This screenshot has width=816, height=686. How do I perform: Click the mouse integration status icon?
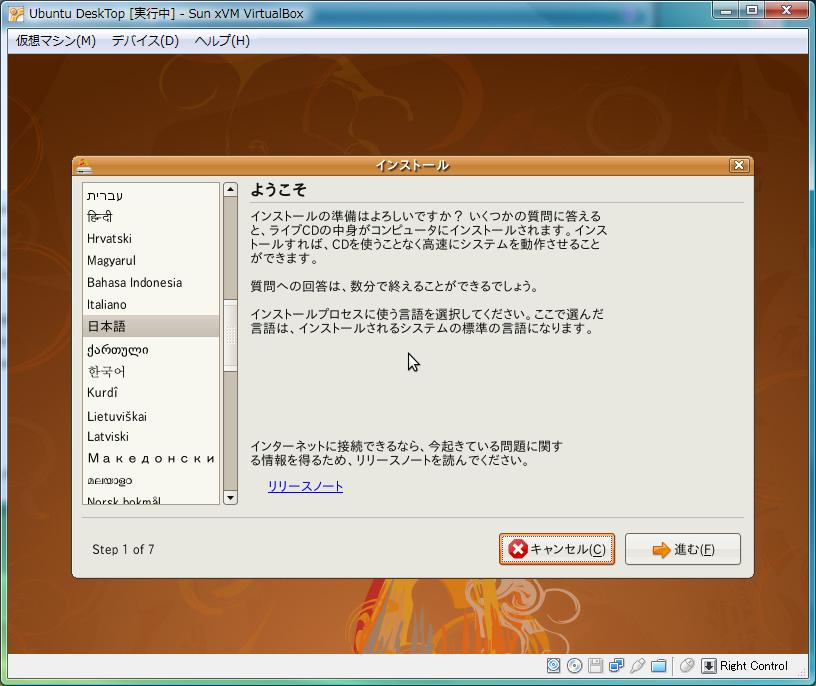click(x=687, y=665)
